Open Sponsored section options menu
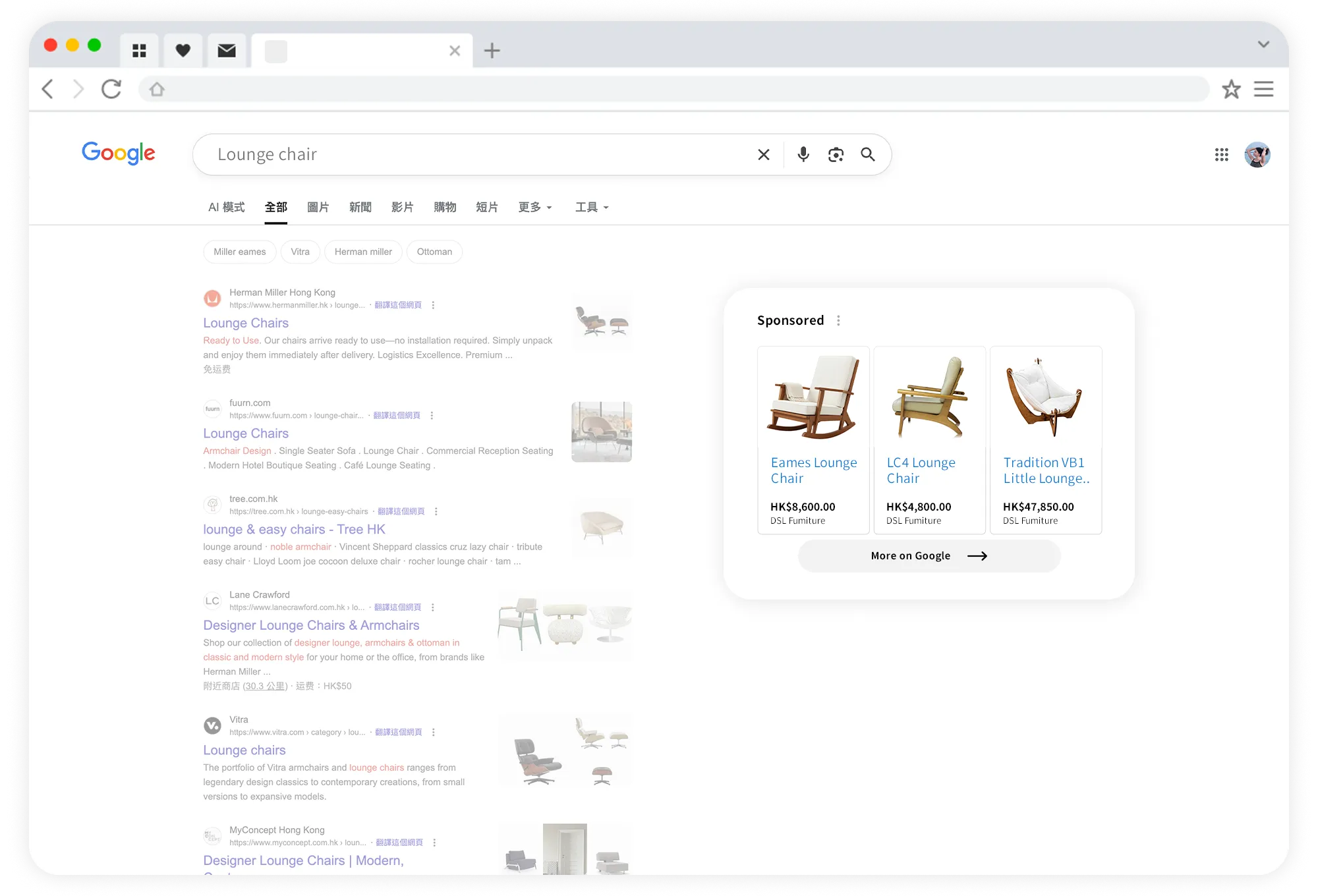 point(838,320)
